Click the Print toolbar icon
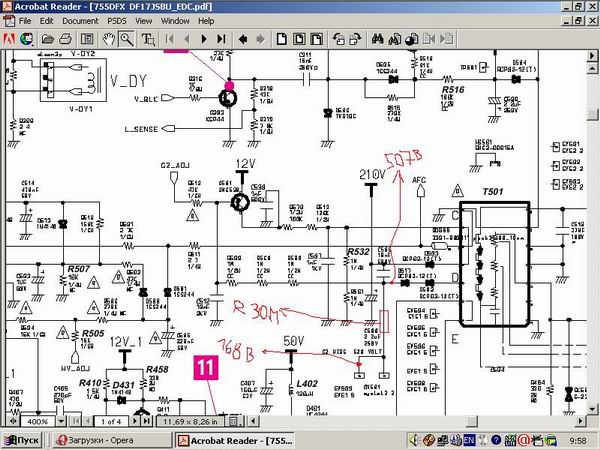This screenshot has width=600, height=450. click(65, 39)
